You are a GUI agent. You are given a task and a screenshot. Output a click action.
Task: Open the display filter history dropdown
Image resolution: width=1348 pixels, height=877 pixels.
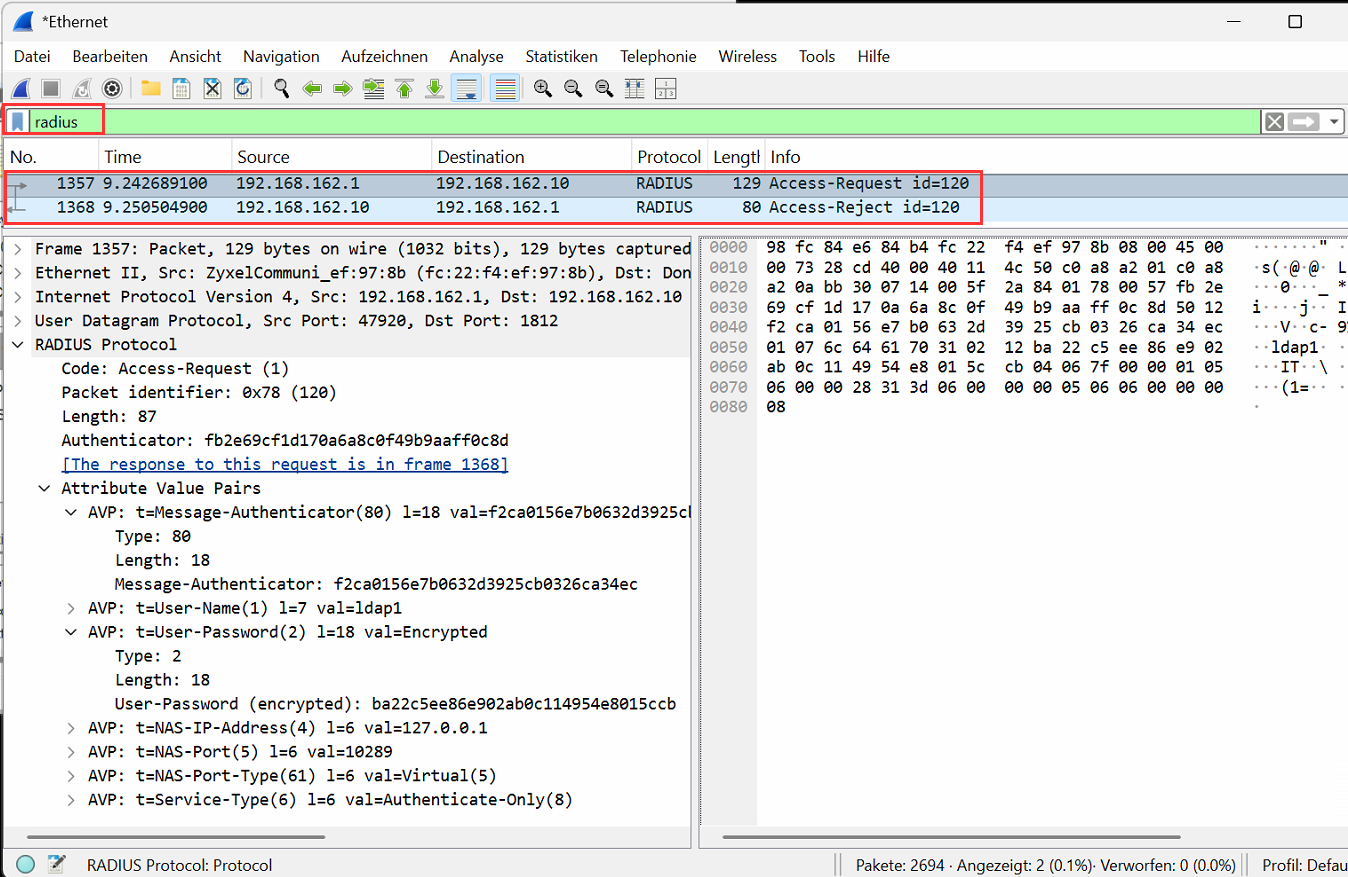coord(1334,122)
